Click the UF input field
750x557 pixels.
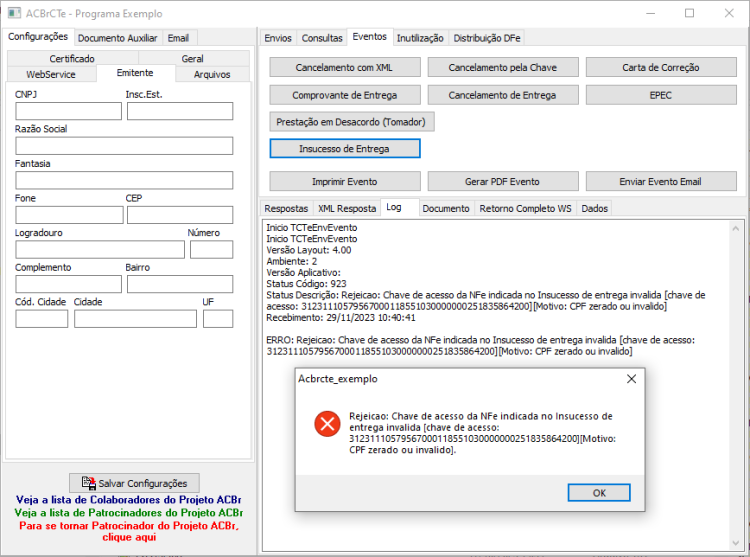[x=218, y=319]
